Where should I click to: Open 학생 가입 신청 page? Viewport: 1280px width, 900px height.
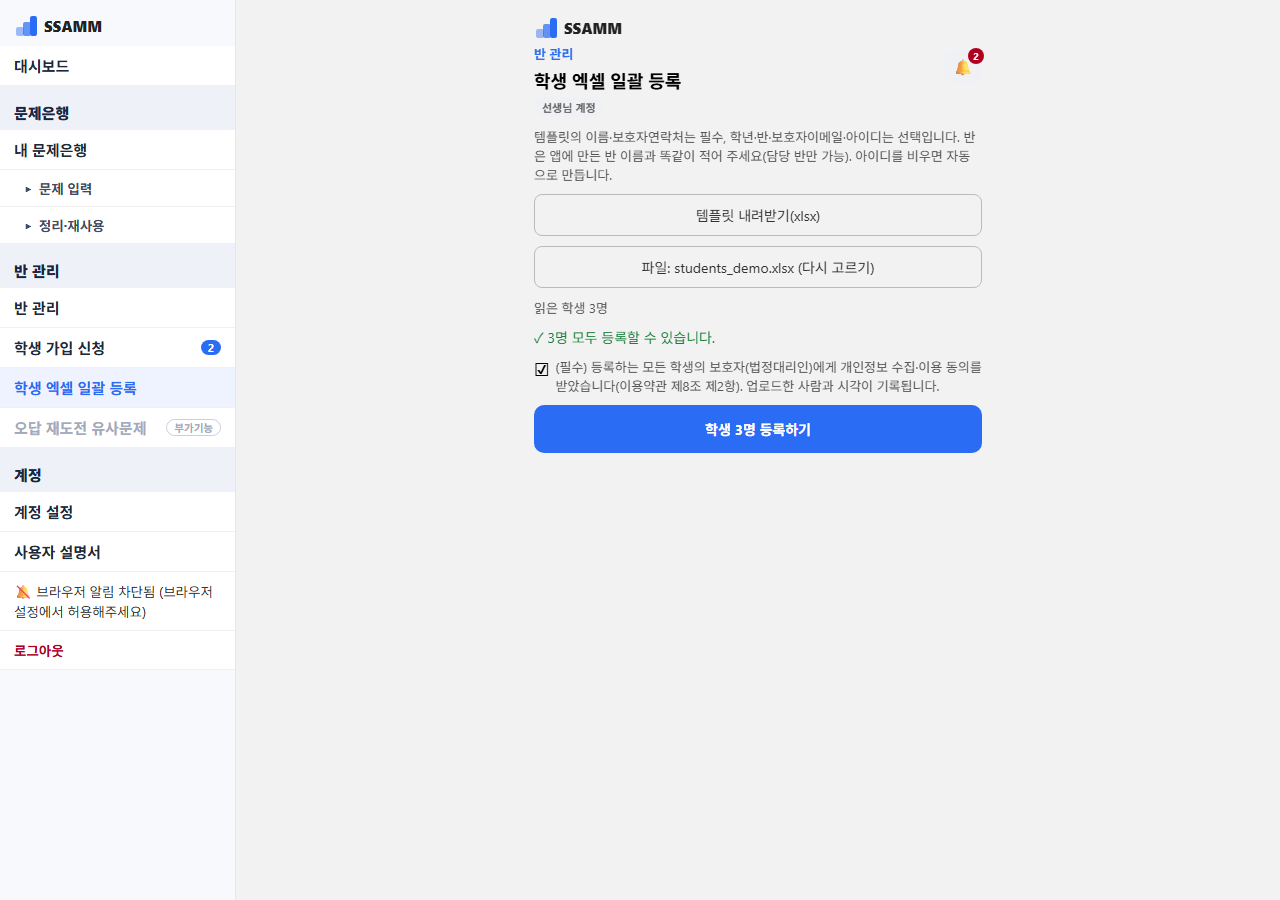[117, 348]
